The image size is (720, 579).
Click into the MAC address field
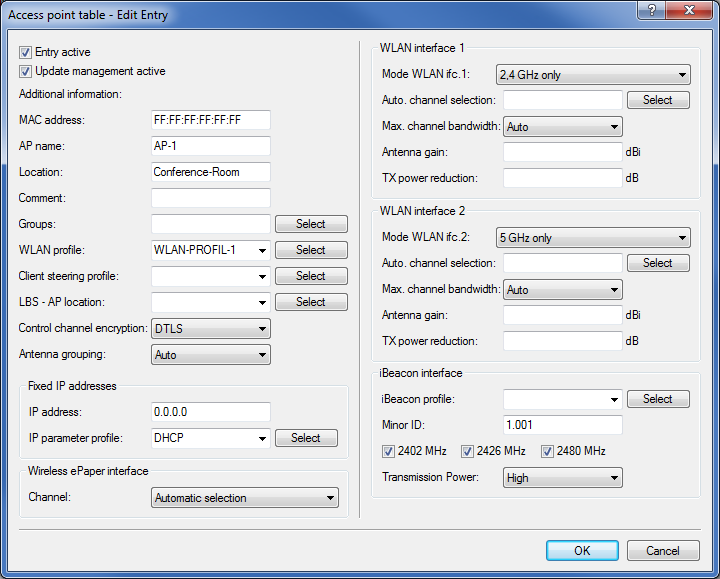[x=210, y=120]
